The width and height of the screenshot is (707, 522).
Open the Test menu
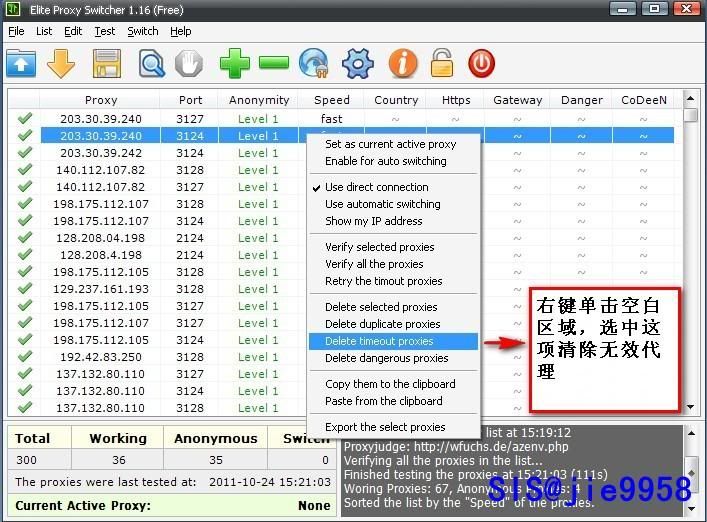[x=105, y=31]
